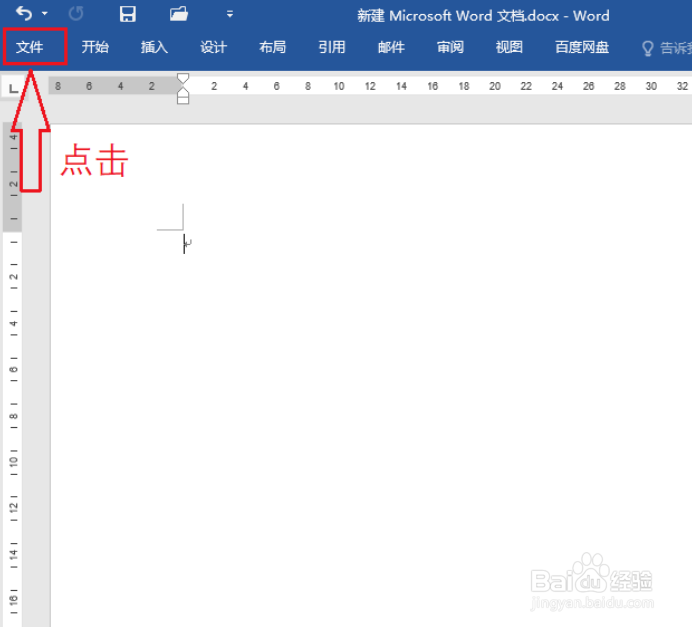Open the 文件 (File) tab
This screenshot has width=692, height=627.
pyautogui.click(x=30, y=47)
